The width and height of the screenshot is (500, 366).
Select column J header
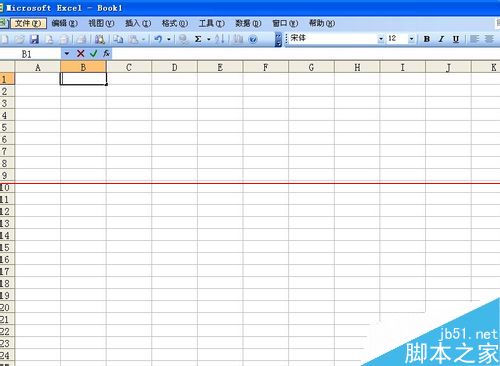[448, 67]
